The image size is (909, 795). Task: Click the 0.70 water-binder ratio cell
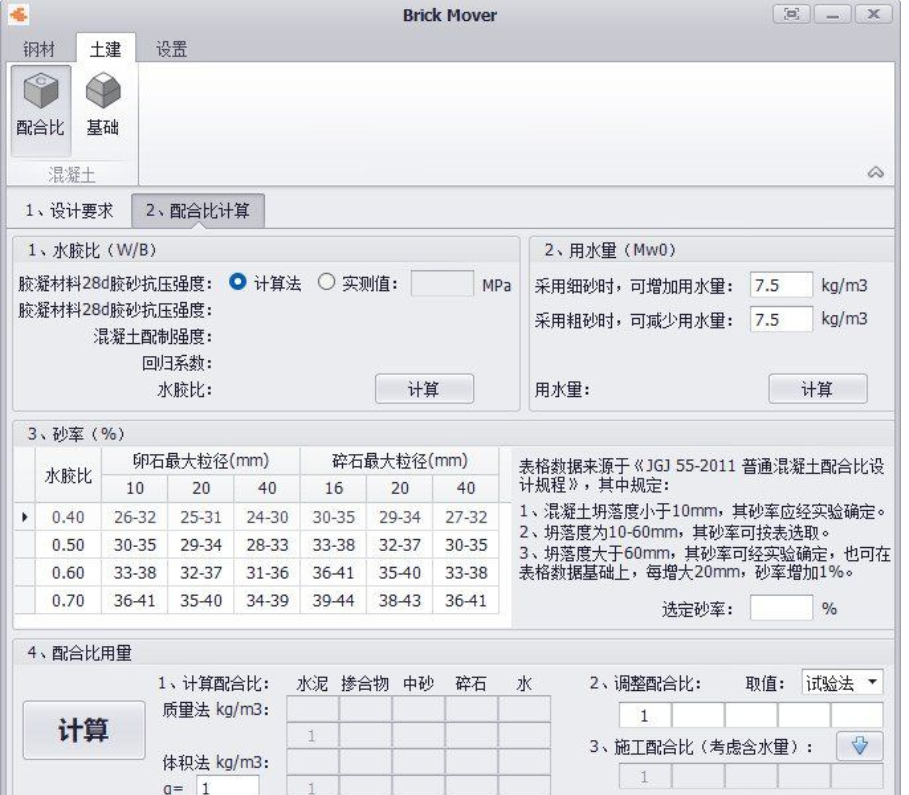[x=68, y=600]
